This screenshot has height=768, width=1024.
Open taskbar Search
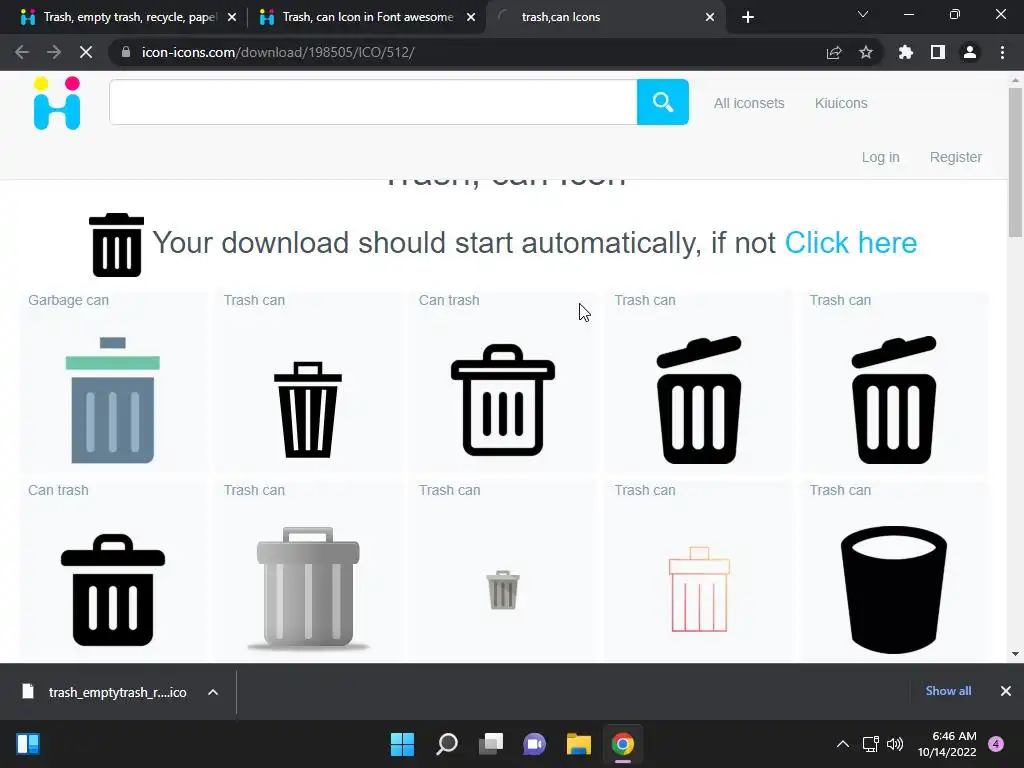pyautogui.click(x=447, y=744)
